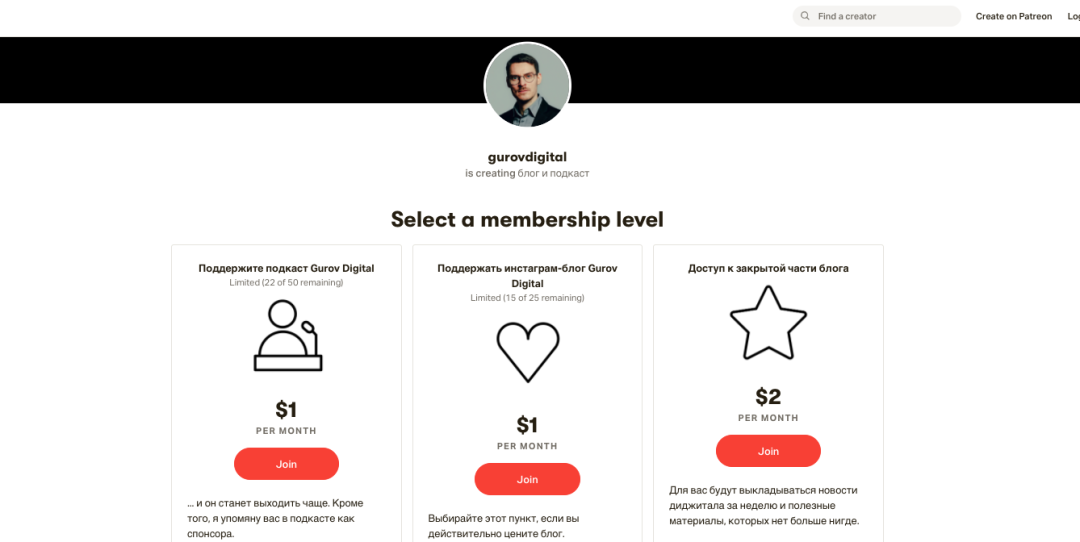Click the Log in link in the header

[x=1073, y=16]
